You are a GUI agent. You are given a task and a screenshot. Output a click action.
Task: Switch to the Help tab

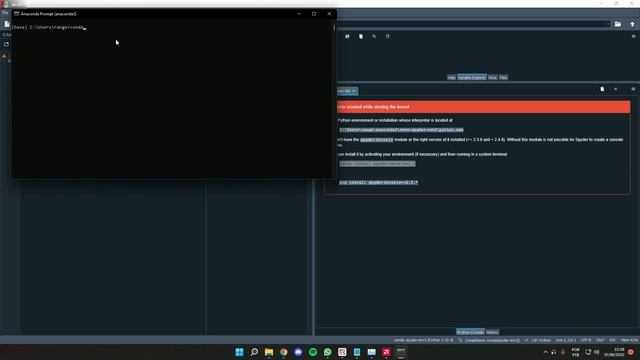click(451, 77)
